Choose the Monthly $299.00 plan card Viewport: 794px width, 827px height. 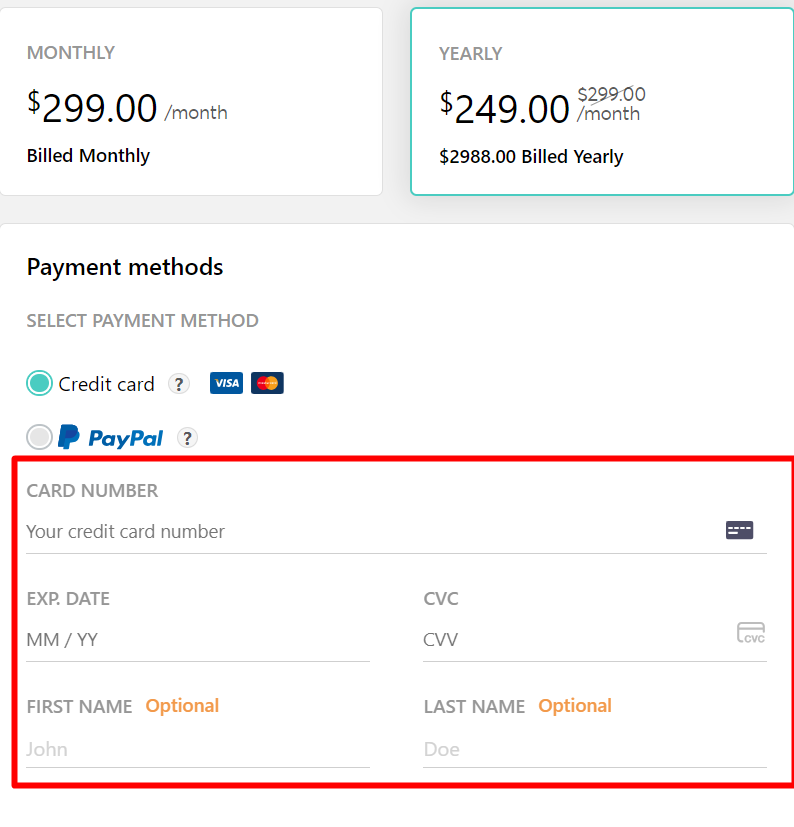[x=191, y=101]
